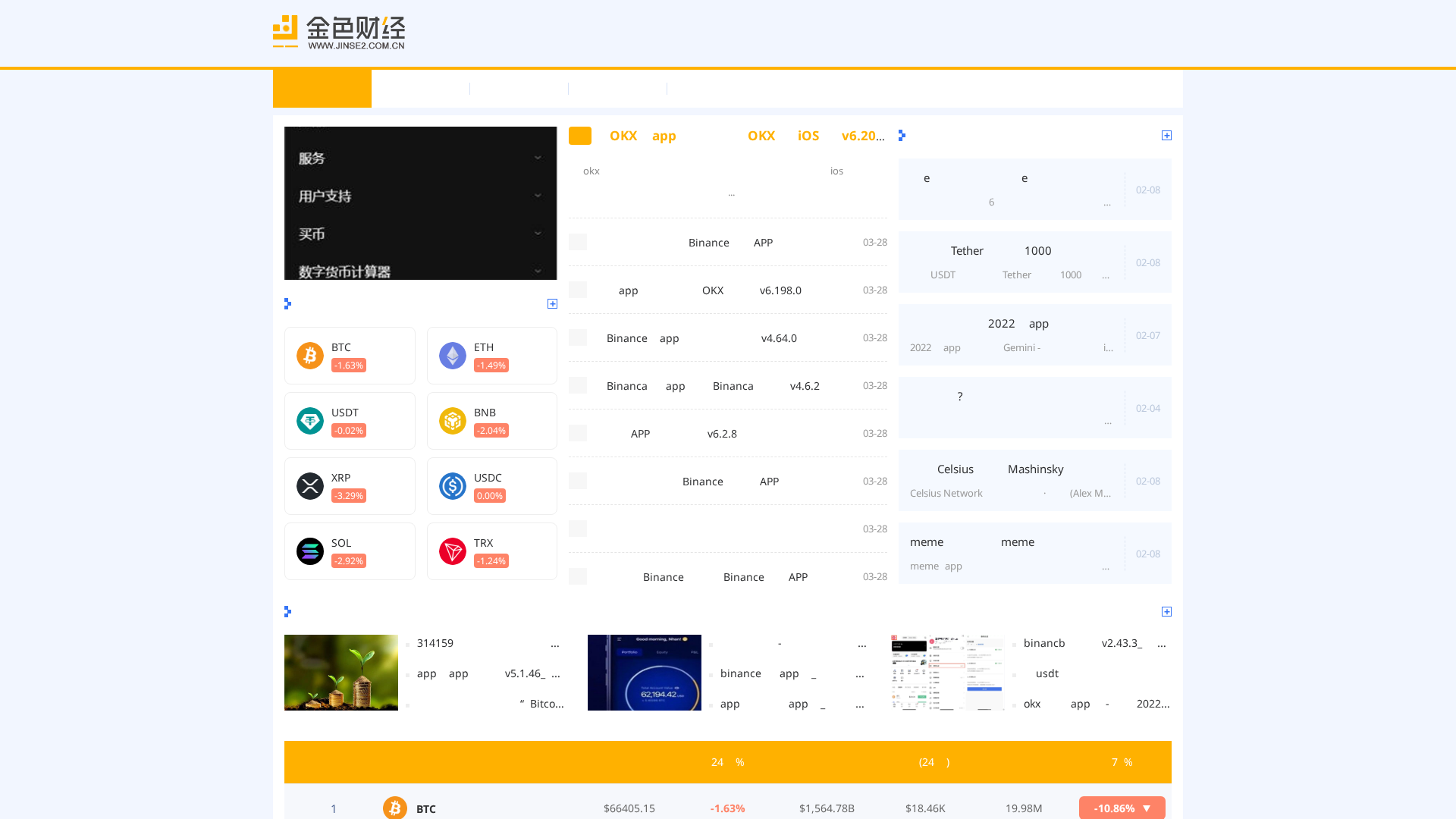Image resolution: width=1456 pixels, height=819 pixels.
Task: Click supply value 19.98M
Action: pyautogui.click(x=1024, y=808)
